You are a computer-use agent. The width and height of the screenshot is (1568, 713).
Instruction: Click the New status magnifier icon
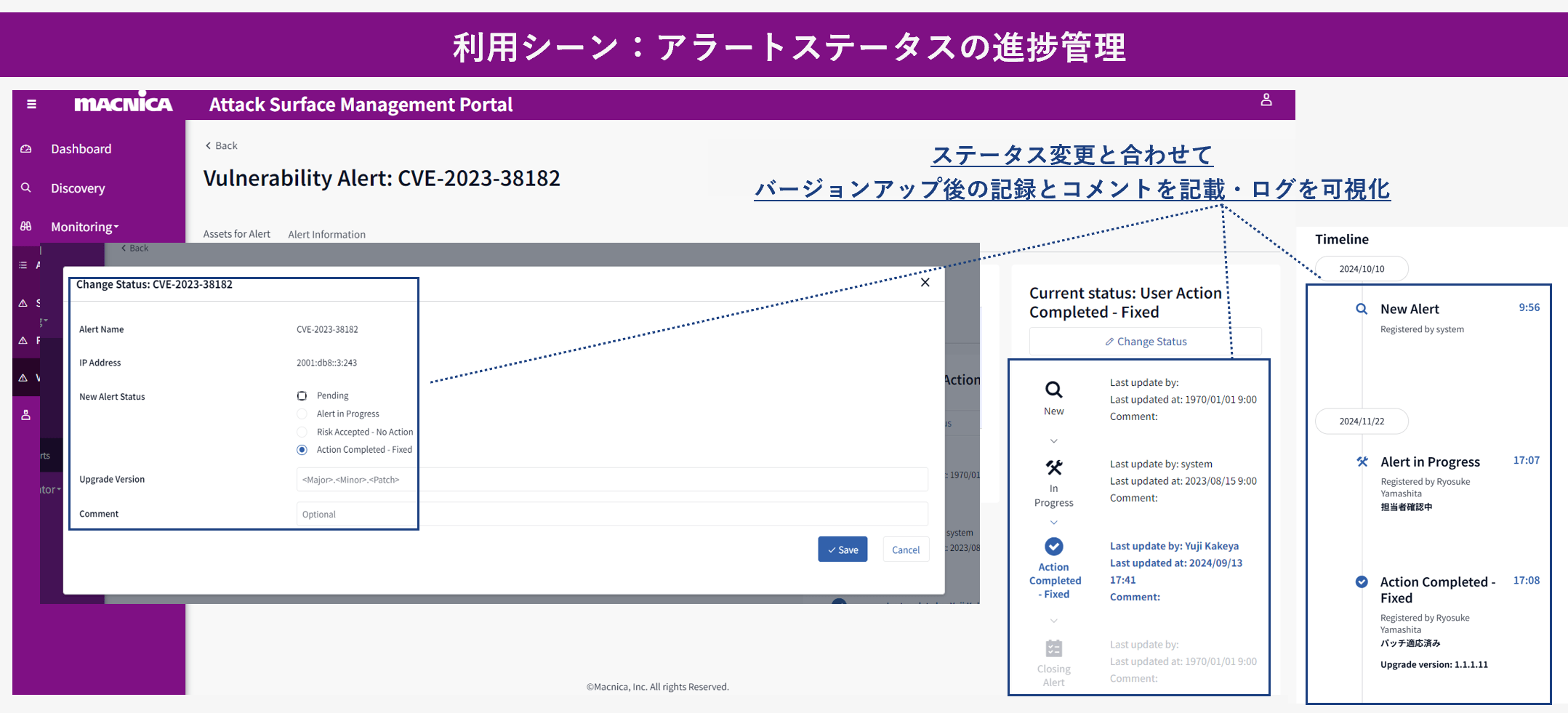click(1053, 390)
